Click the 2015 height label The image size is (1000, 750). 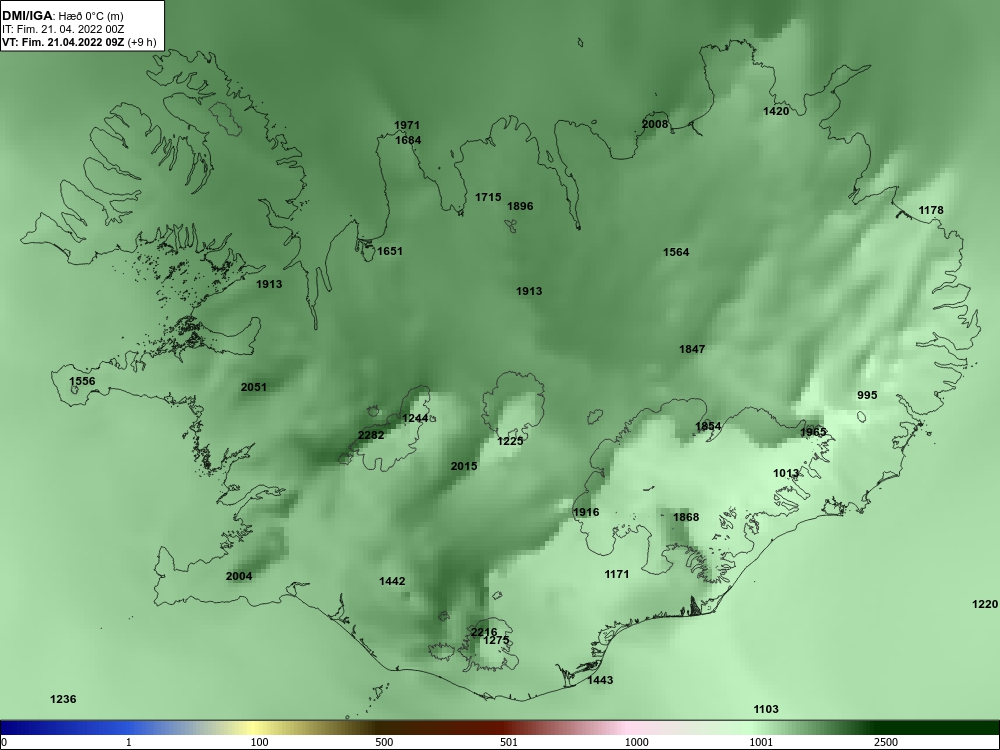[464, 467]
